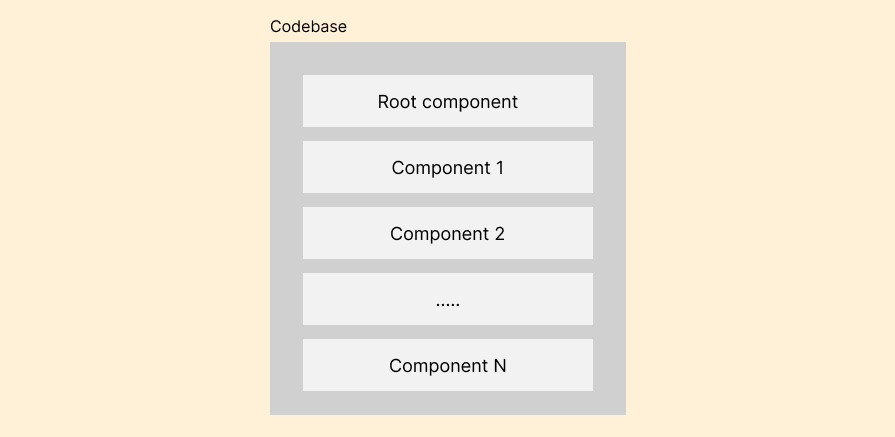The width and height of the screenshot is (895, 437).
Task: Click the digit 1 in Component 1
Action: point(500,168)
